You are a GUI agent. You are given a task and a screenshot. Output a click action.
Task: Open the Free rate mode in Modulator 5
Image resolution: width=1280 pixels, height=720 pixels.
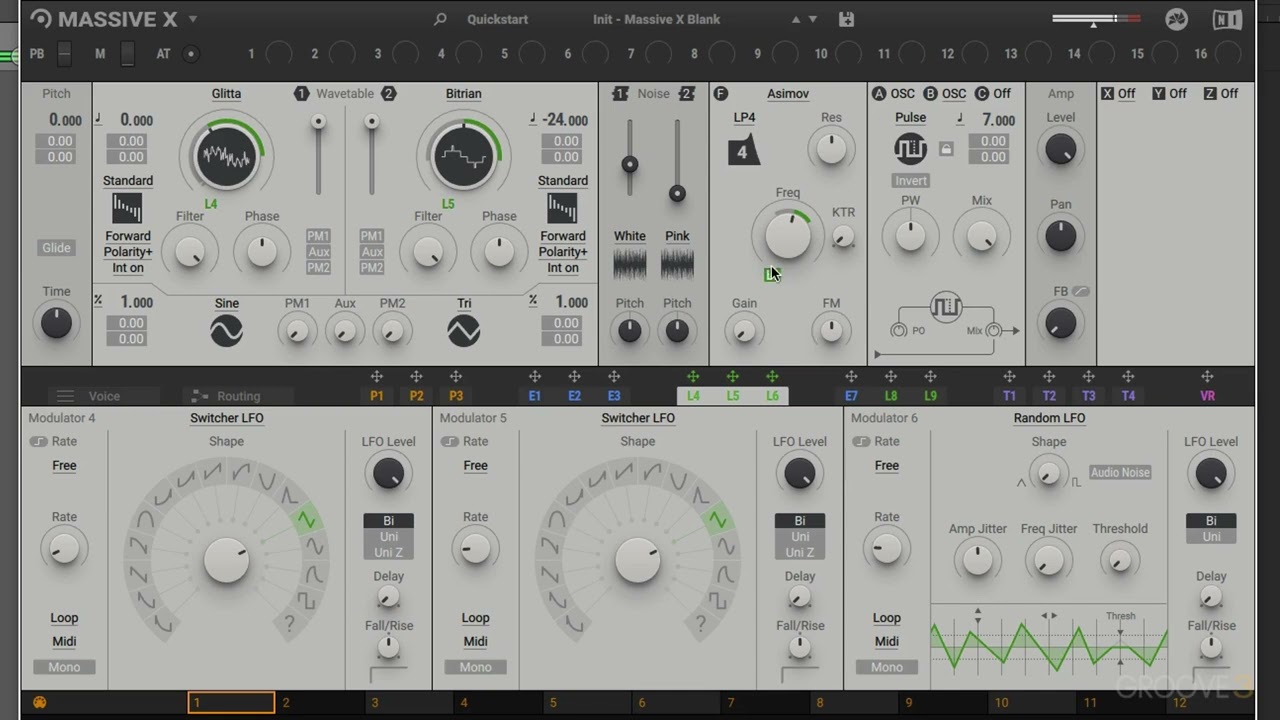coord(475,466)
